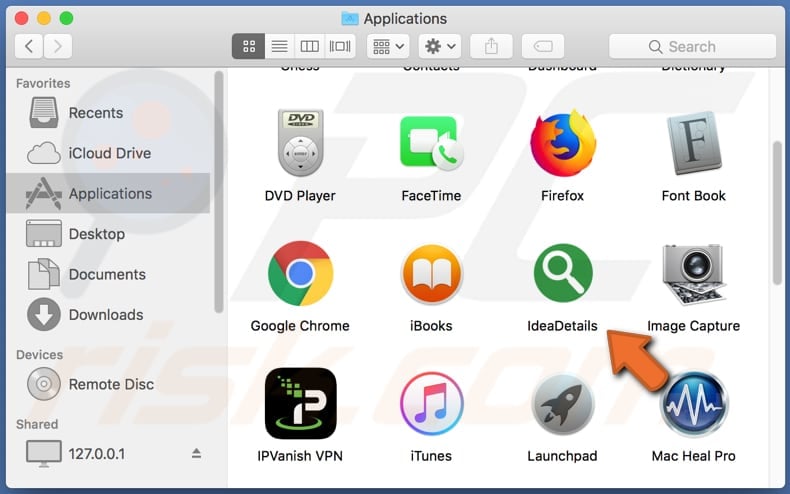This screenshot has width=790, height=494.
Task: Select the Firefox app icon
Action: coord(563,143)
